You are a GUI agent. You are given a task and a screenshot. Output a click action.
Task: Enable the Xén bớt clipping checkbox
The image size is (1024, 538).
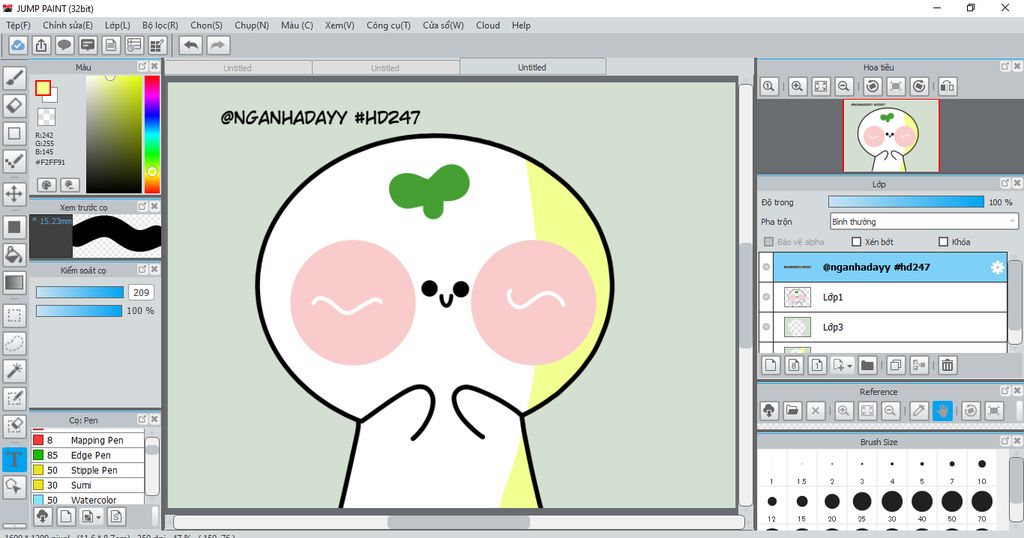pos(856,242)
